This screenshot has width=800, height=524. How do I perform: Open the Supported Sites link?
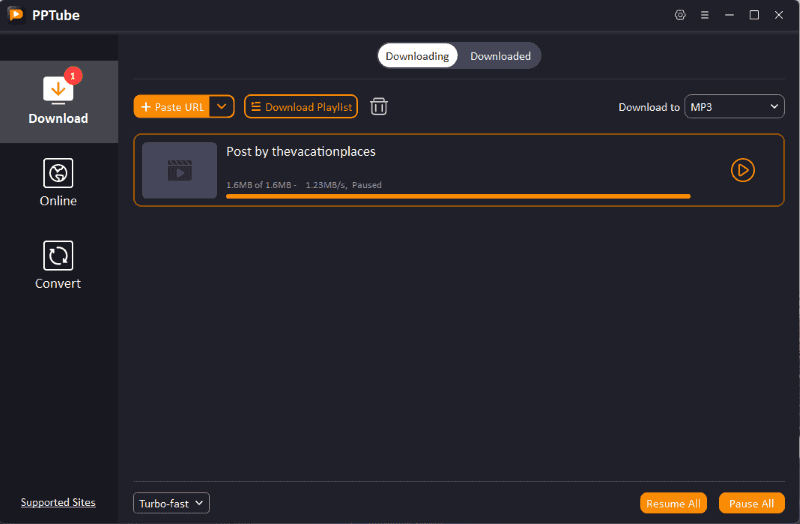coord(58,502)
